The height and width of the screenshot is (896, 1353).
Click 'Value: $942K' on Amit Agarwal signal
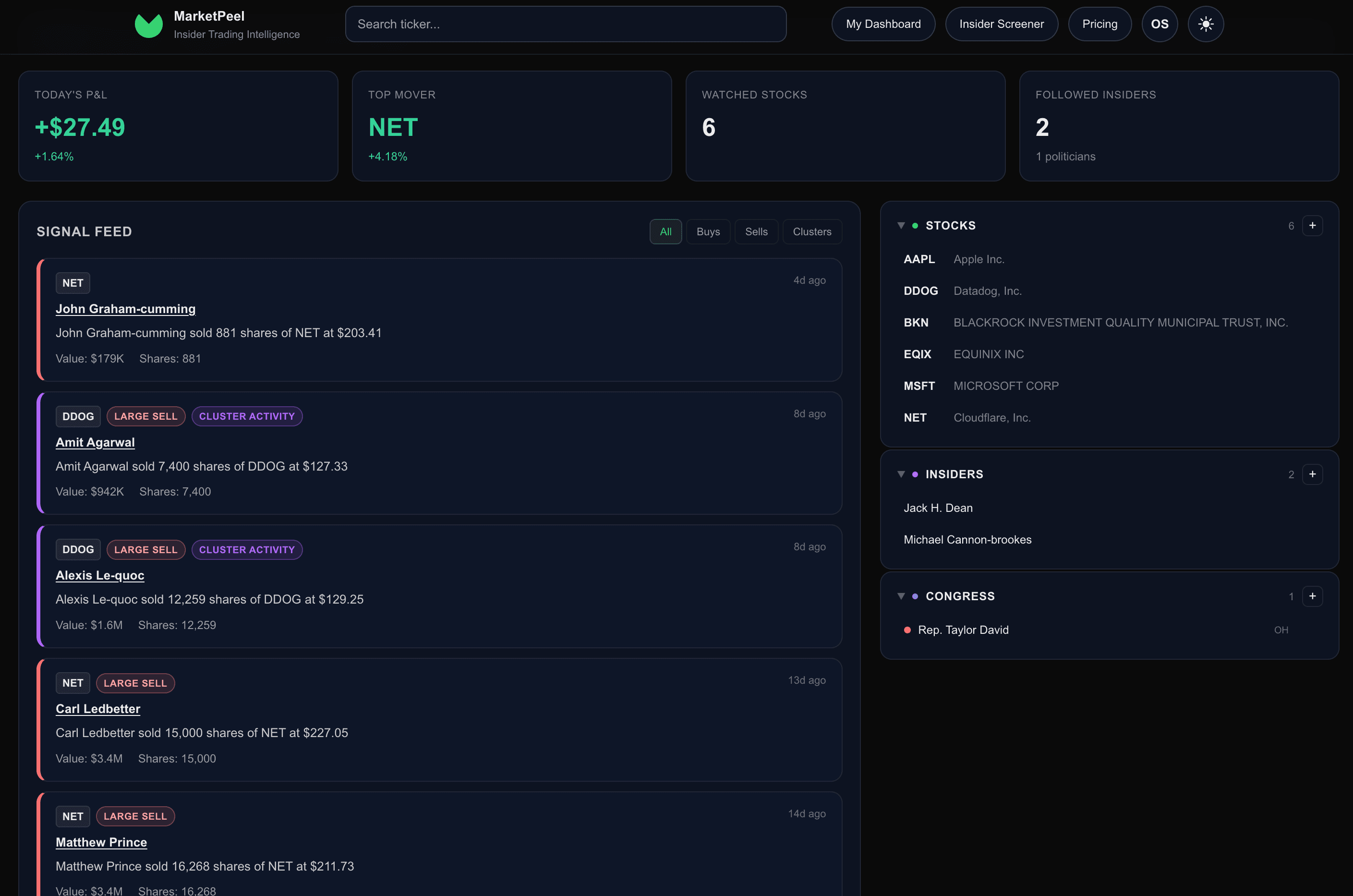pos(90,492)
